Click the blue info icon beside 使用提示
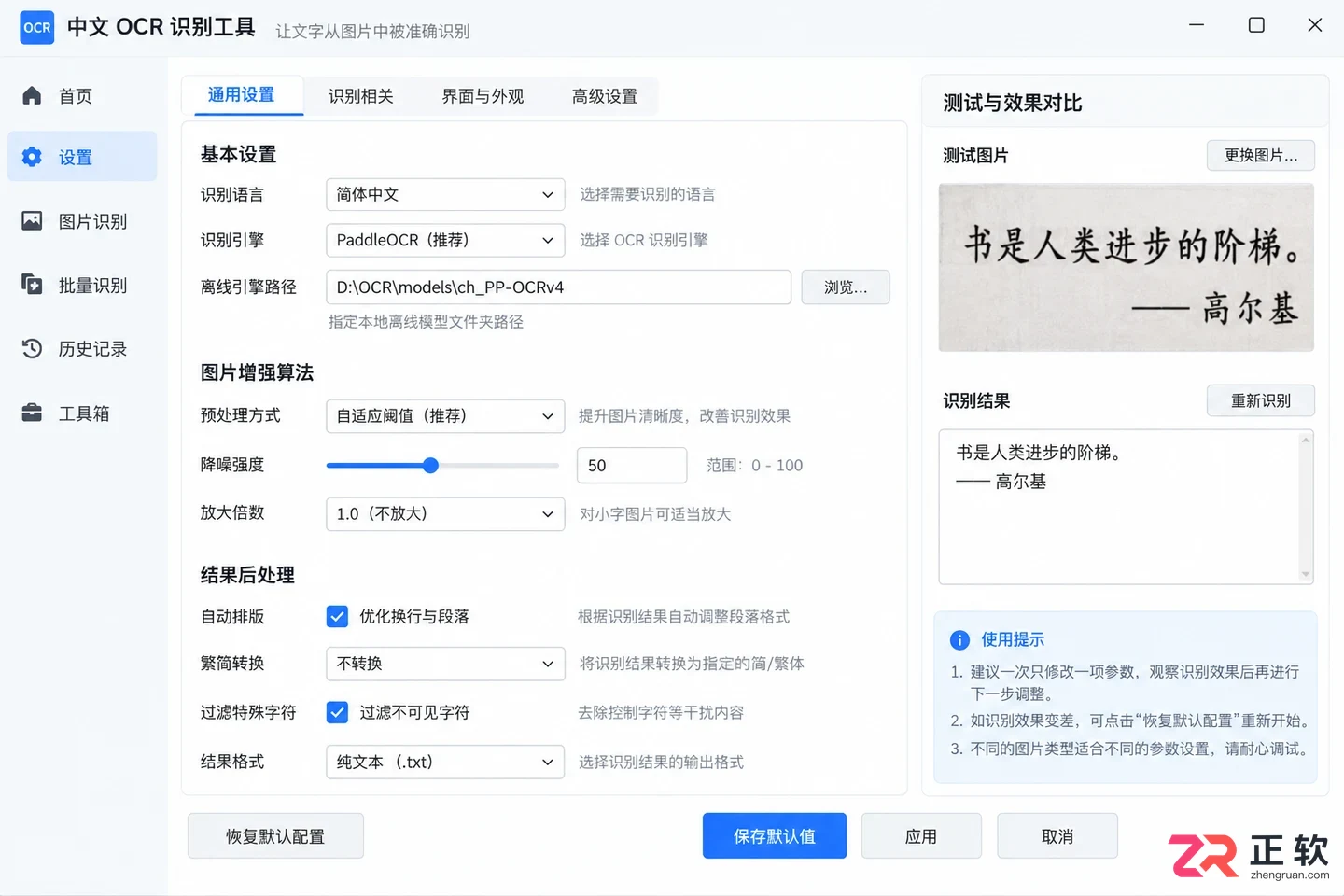The width and height of the screenshot is (1344, 896). coord(959,639)
